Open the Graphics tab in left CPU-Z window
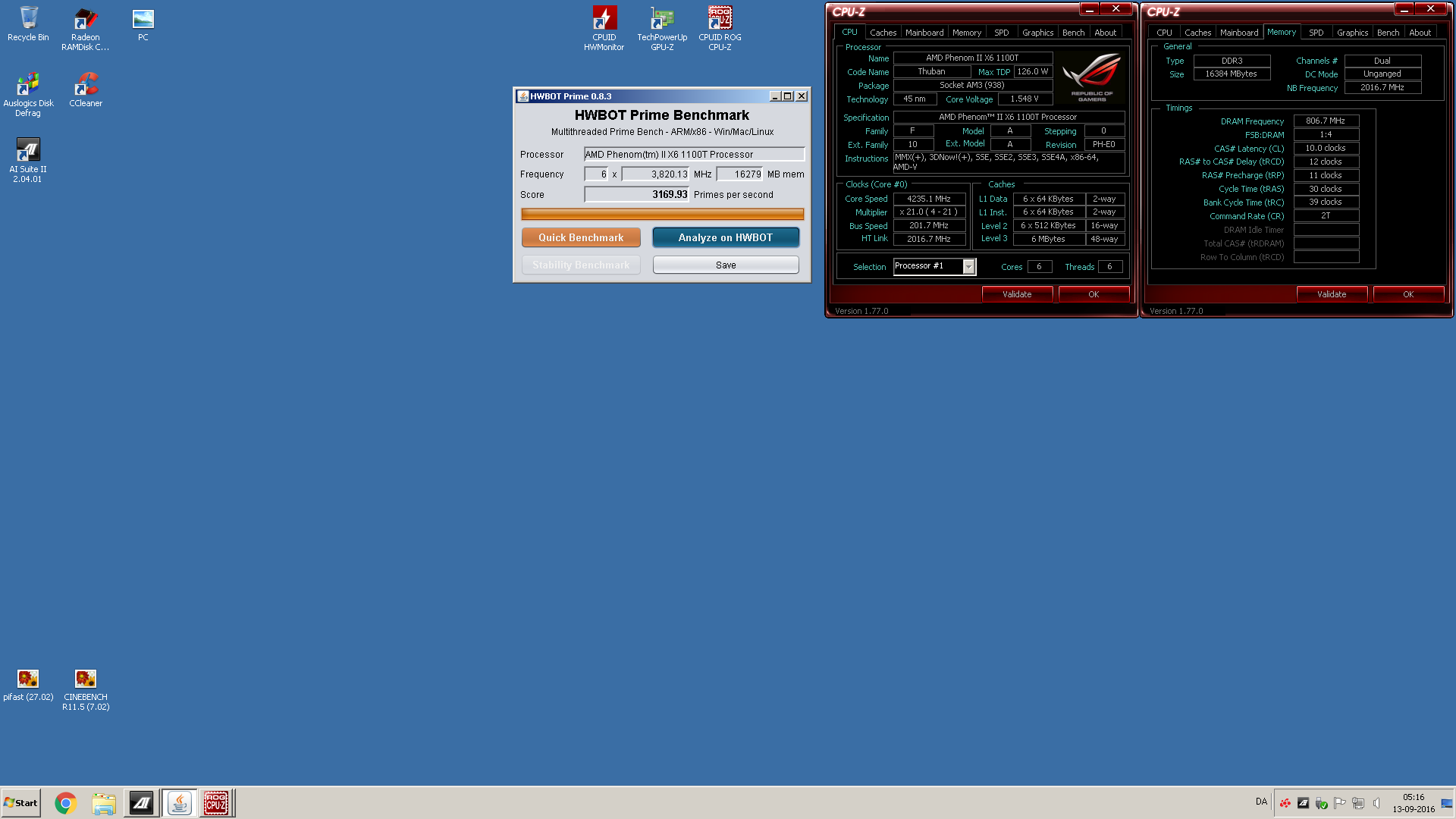The image size is (1456, 819). pos(1037,33)
